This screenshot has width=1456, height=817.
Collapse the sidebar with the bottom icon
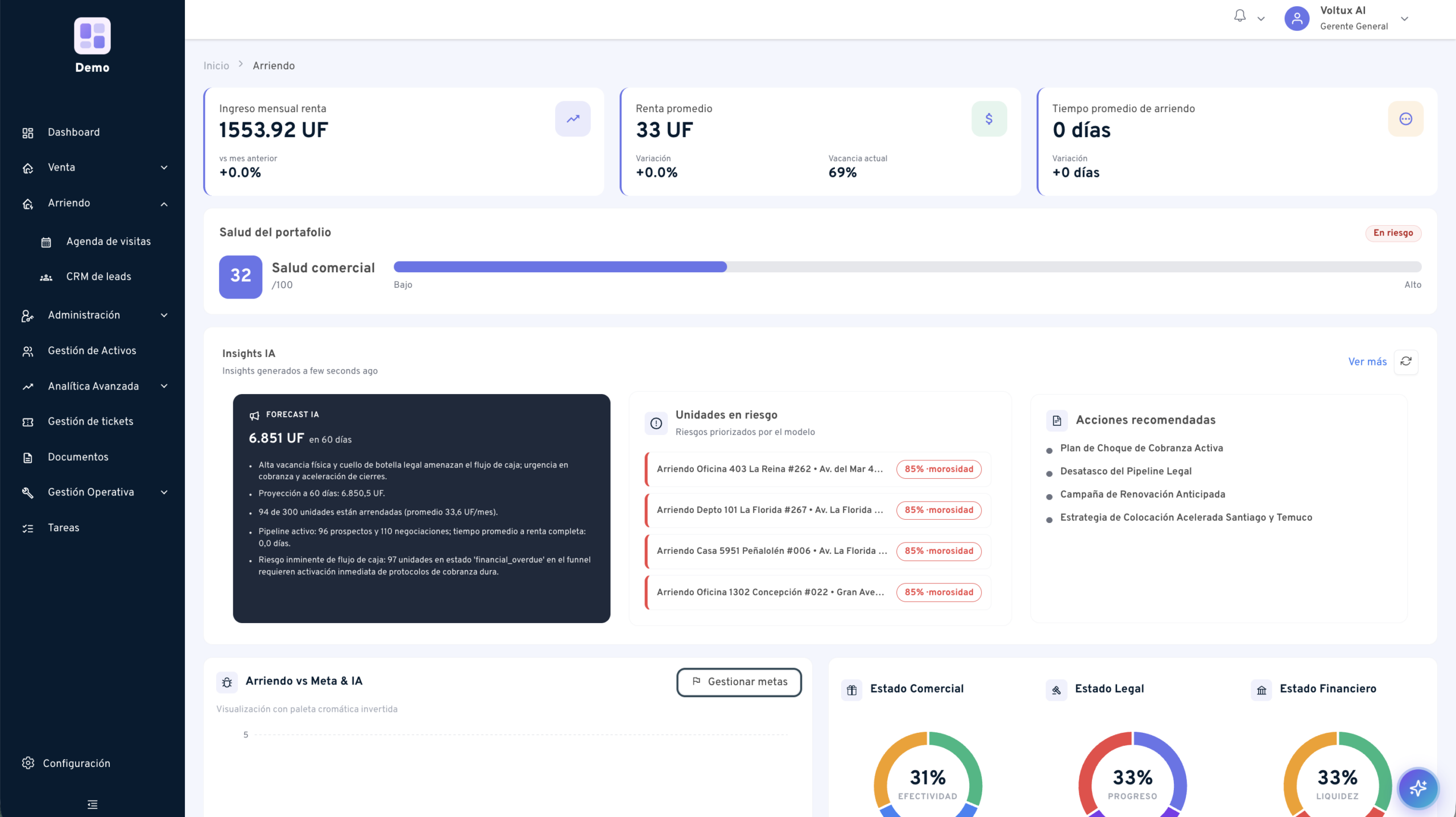point(92,804)
